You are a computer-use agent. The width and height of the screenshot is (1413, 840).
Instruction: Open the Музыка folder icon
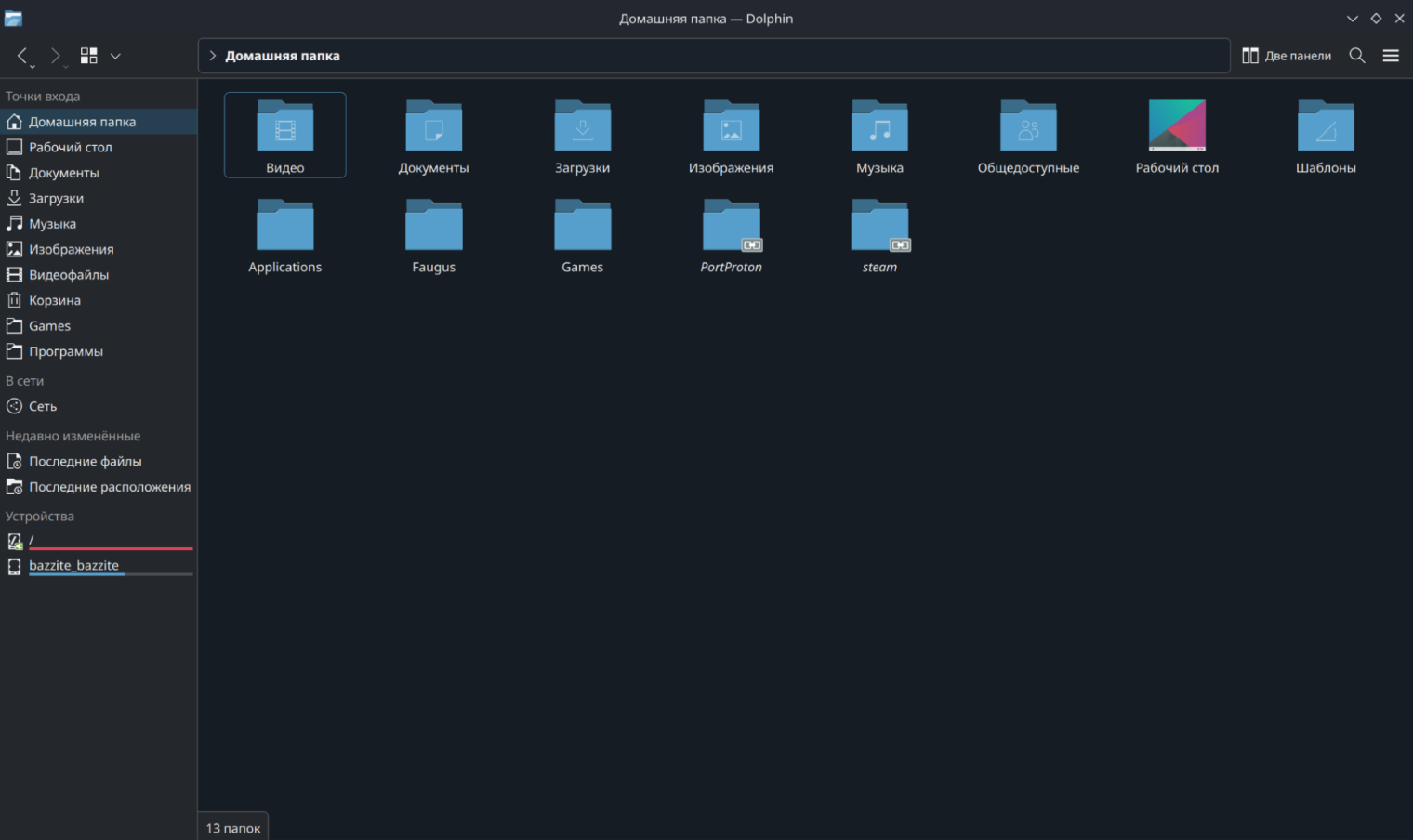point(879,126)
